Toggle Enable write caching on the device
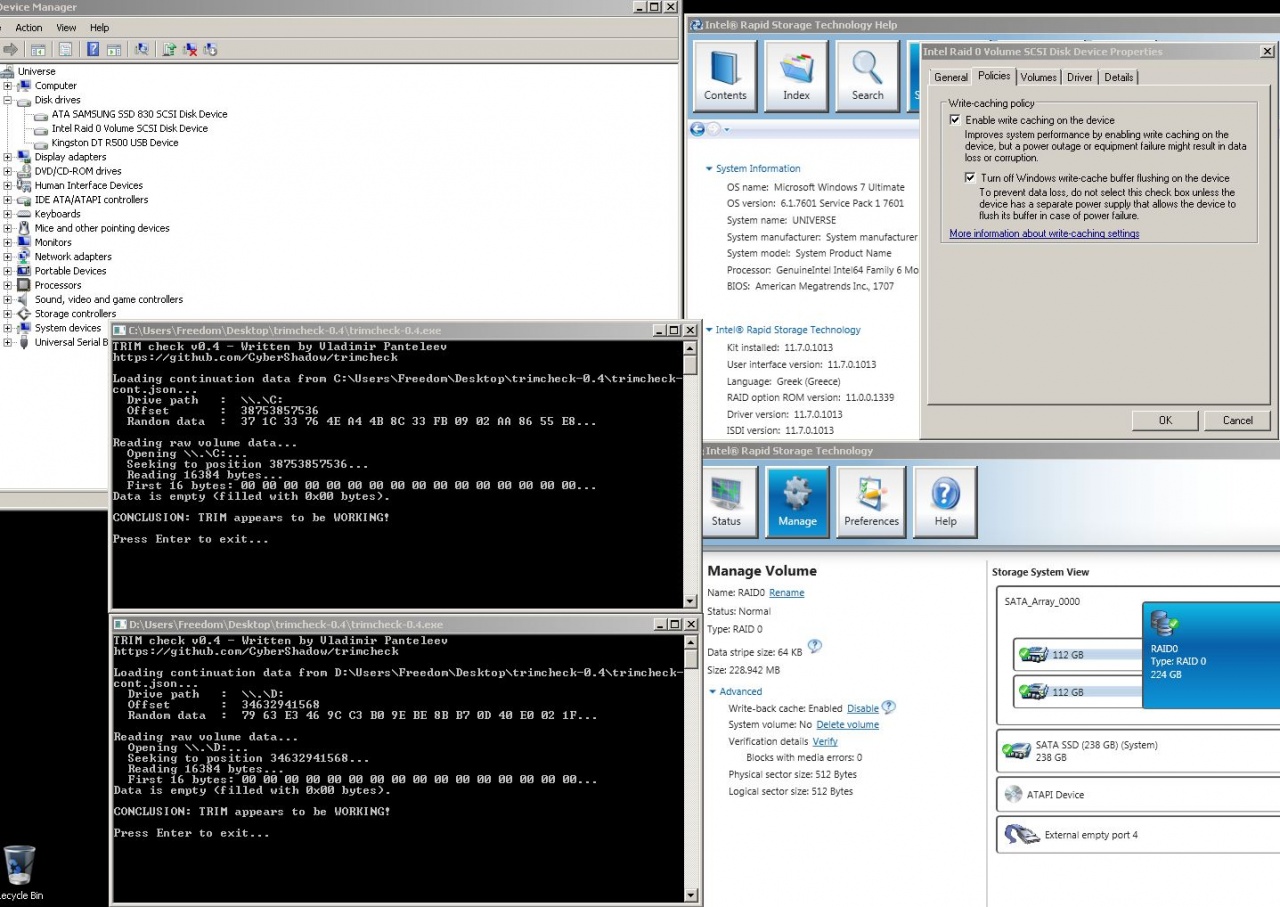The image size is (1280, 907). [955, 120]
